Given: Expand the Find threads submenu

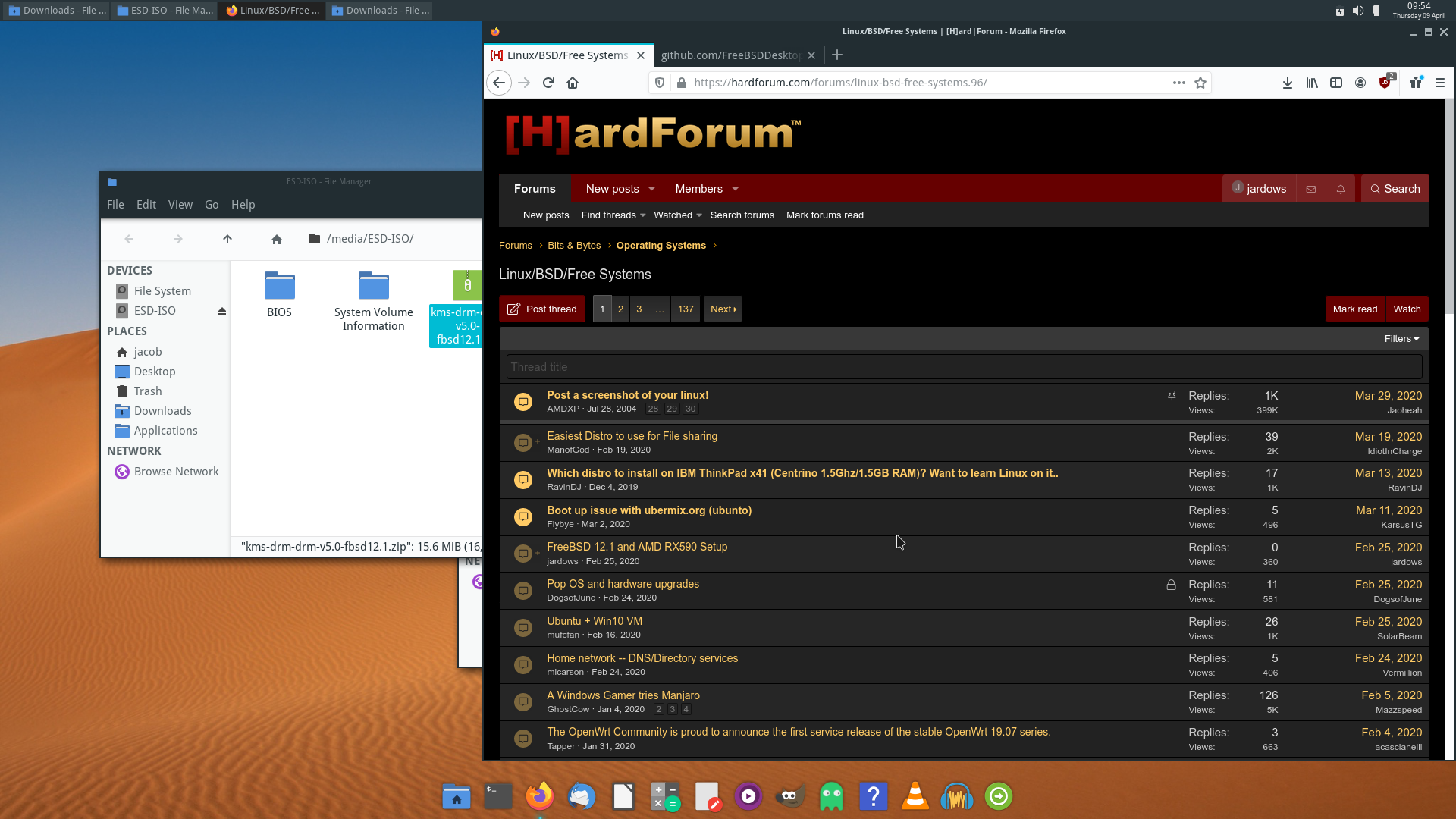Looking at the screenshot, I should [x=642, y=215].
